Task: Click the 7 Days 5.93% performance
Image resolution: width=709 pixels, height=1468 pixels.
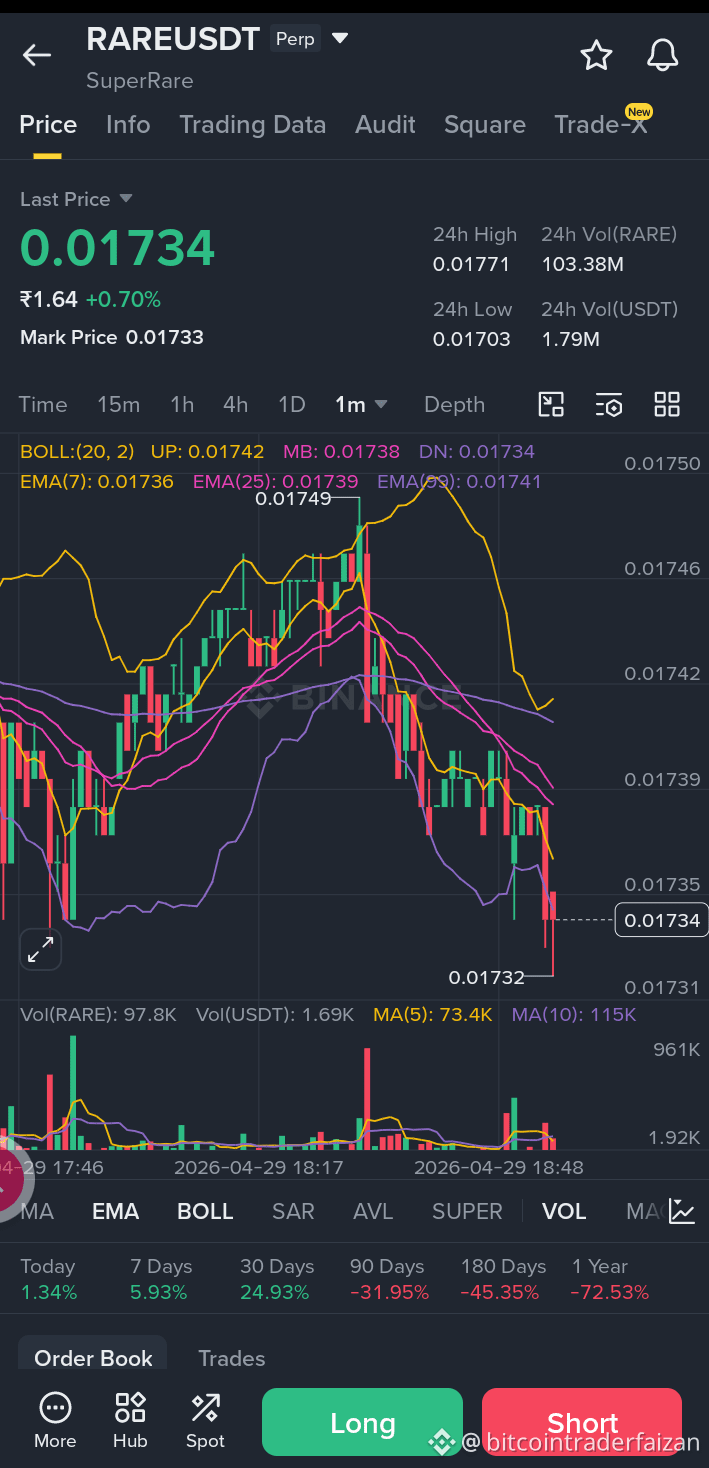Action: 161,1279
